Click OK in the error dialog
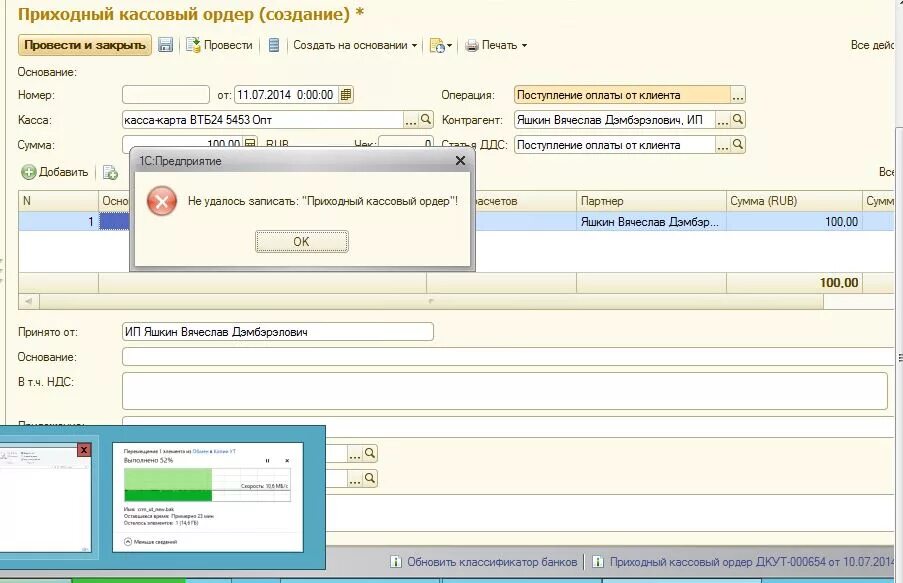The width and height of the screenshot is (903, 583). point(302,241)
